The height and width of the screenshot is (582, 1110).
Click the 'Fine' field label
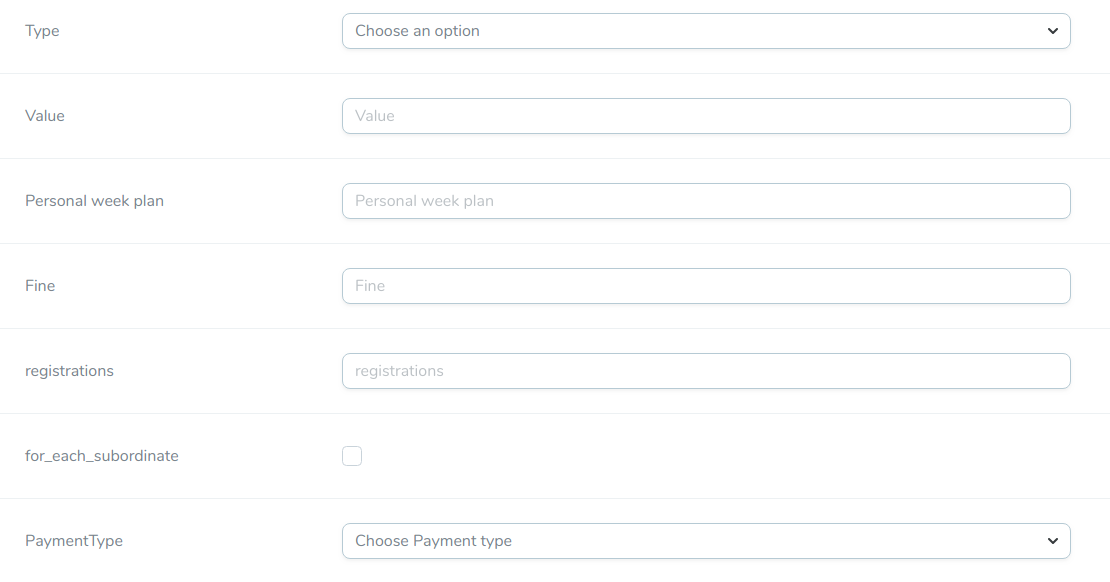pyautogui.click(x=40, y=286)
